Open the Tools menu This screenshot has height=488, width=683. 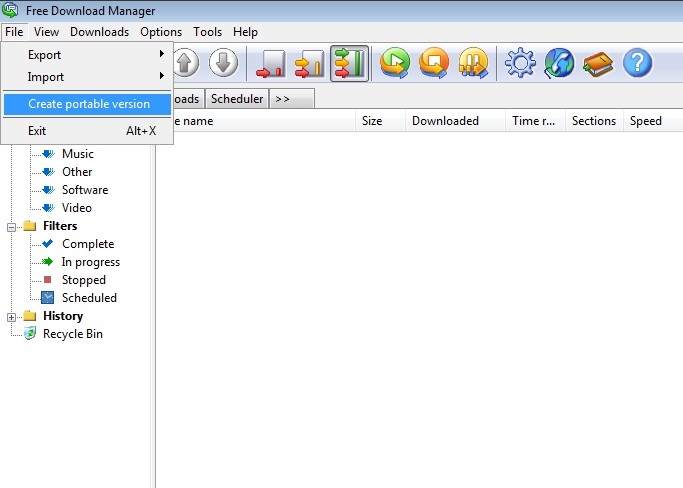pos(207,32)
